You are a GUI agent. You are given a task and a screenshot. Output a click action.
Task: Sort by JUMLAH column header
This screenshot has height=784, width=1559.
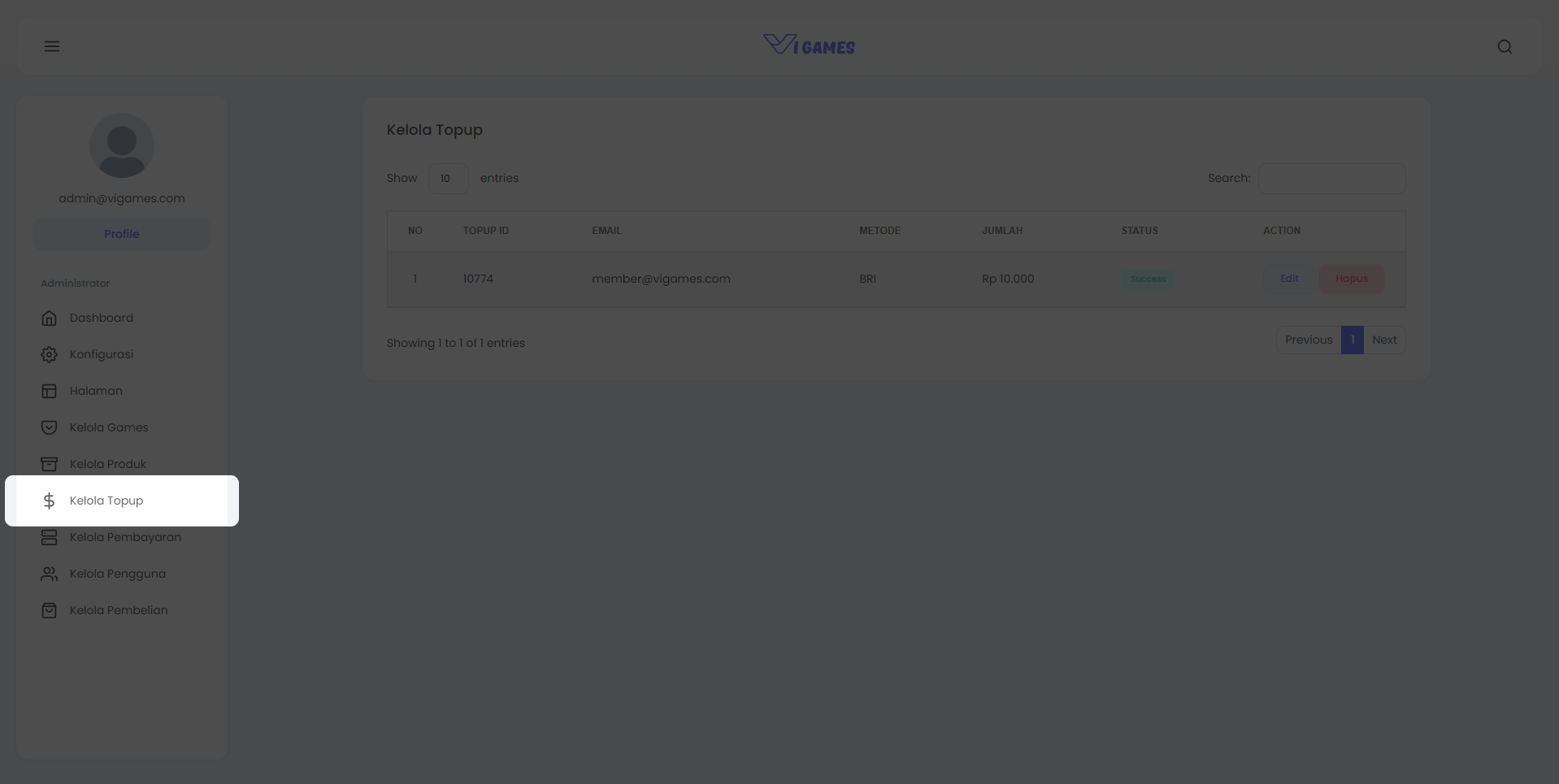pos(1002,231)
